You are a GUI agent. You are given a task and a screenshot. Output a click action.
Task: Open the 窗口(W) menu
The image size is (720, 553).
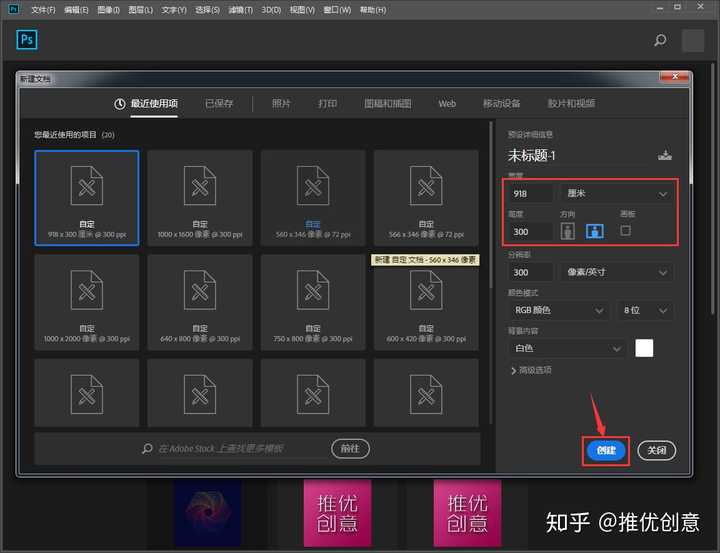click(x=337, y=10)
